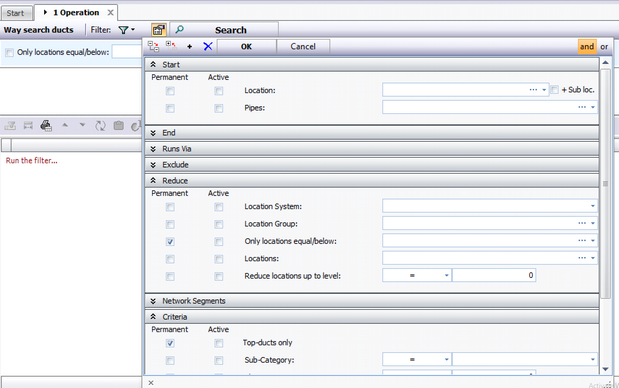
Task: Click the 'Run the filter...' text
Action: pyautogui.click(x=32, y=161)
